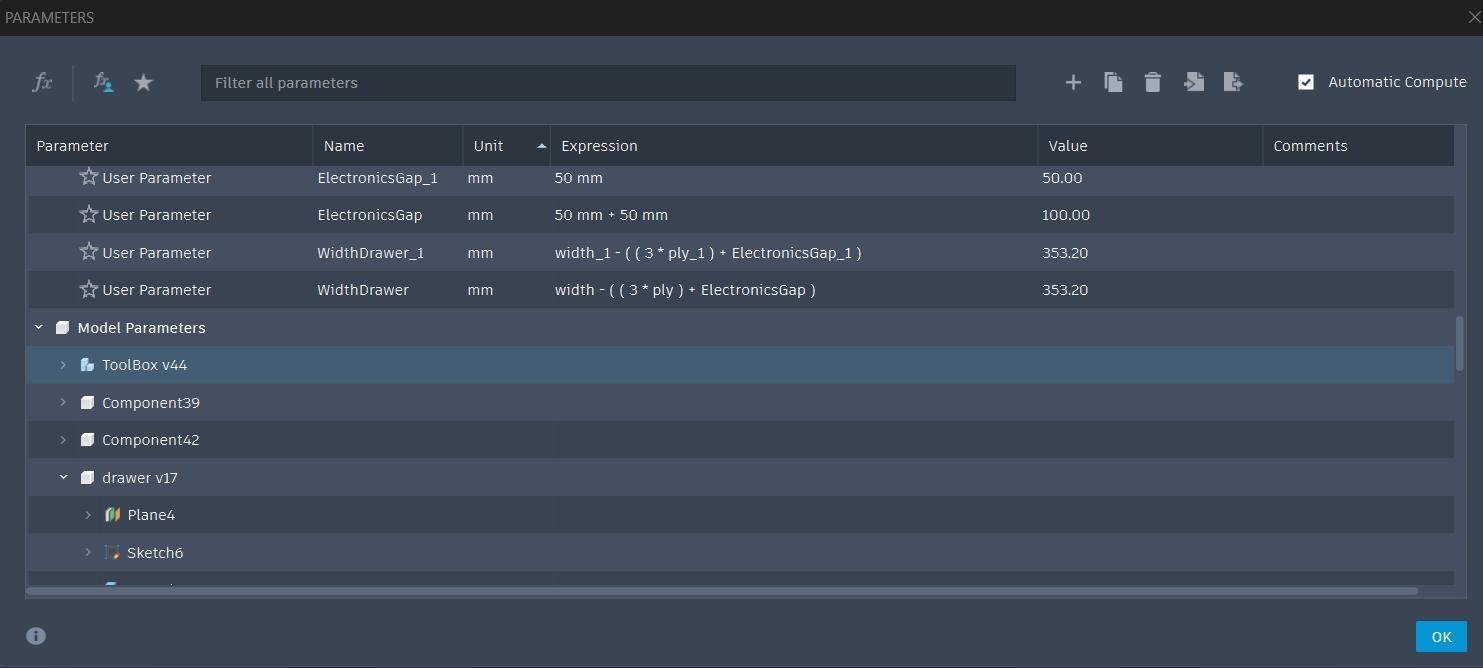
Task: Filter favorites with the star icon
Action: tap(144, 82)
